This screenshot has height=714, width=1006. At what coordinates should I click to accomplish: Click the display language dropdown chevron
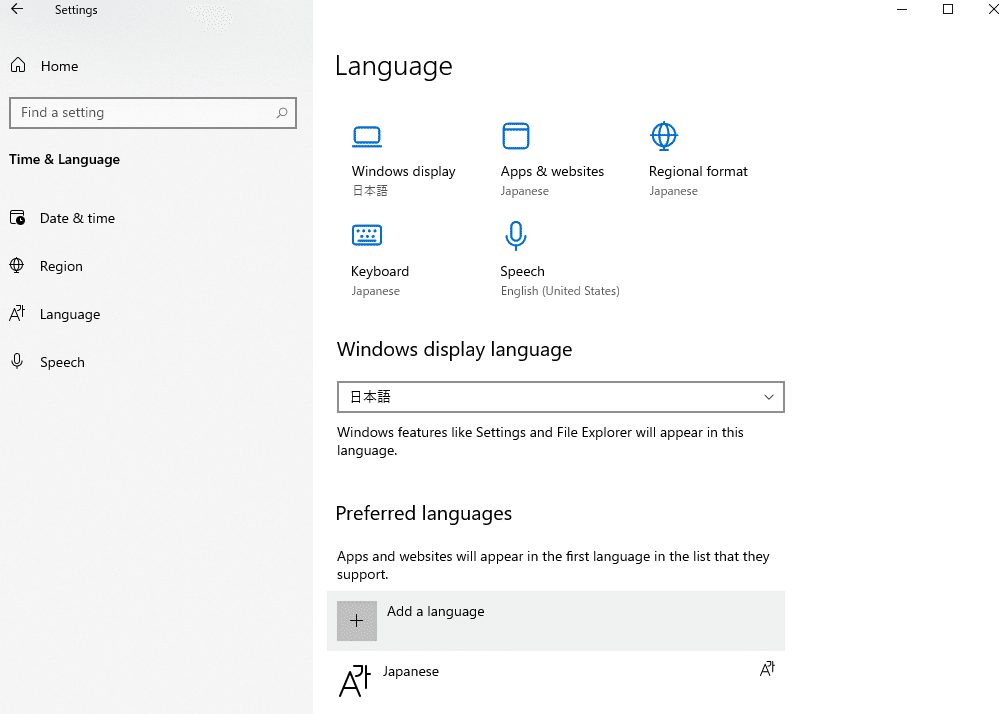(x=769, y=397)
